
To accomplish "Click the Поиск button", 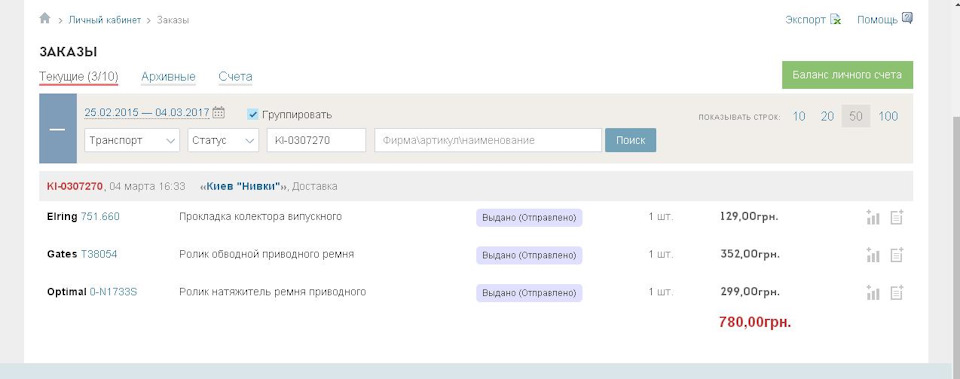I will tap(631, 140).
